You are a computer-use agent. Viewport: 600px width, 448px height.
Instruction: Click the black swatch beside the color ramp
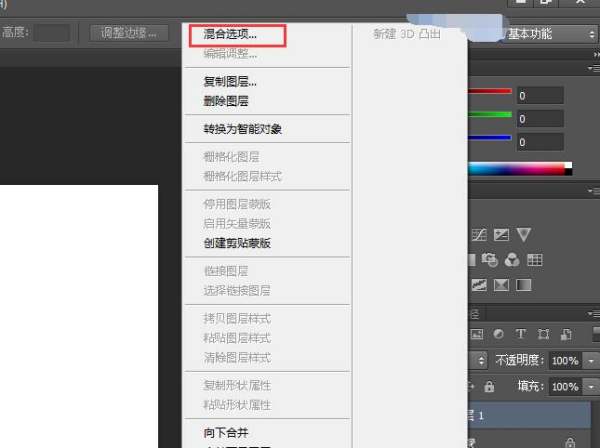click(x=569, y=172)
